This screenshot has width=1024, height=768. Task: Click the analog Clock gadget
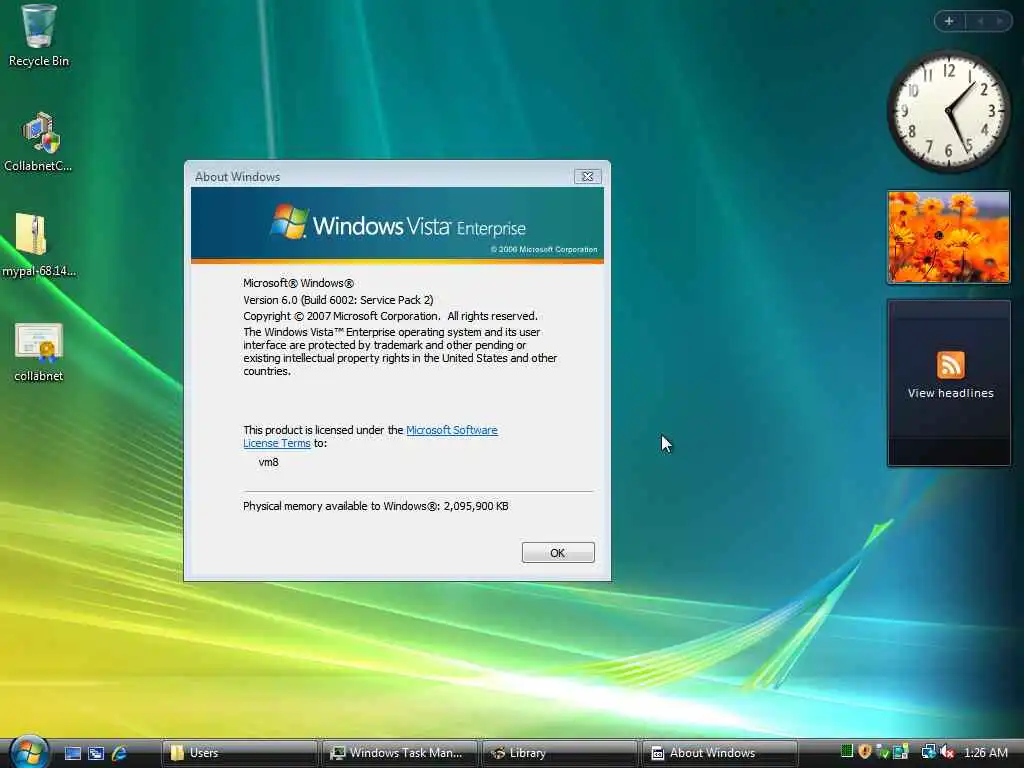coord(949,112)
